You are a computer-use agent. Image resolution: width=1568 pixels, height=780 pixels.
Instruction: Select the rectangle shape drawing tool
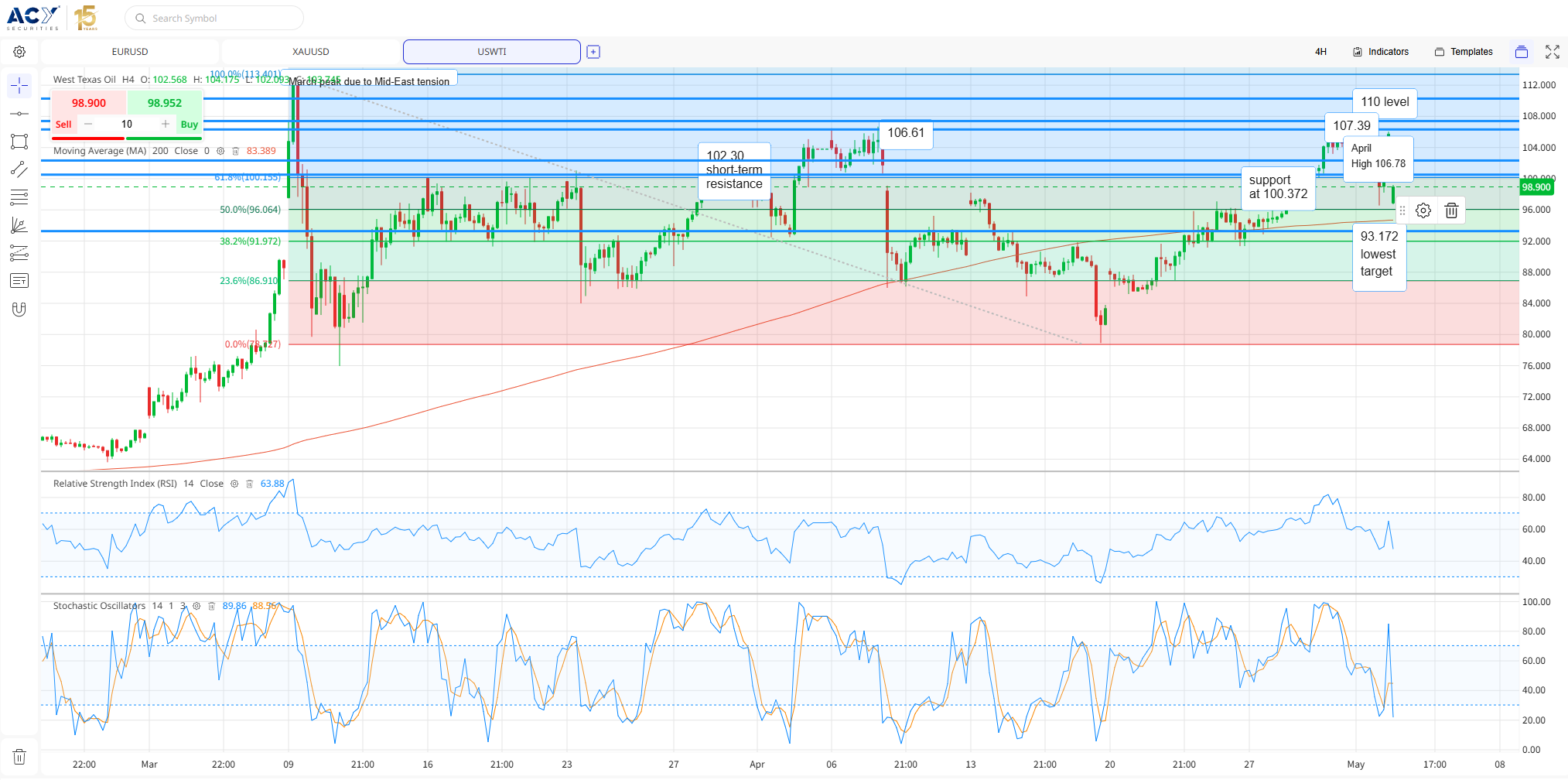[19, 142]
